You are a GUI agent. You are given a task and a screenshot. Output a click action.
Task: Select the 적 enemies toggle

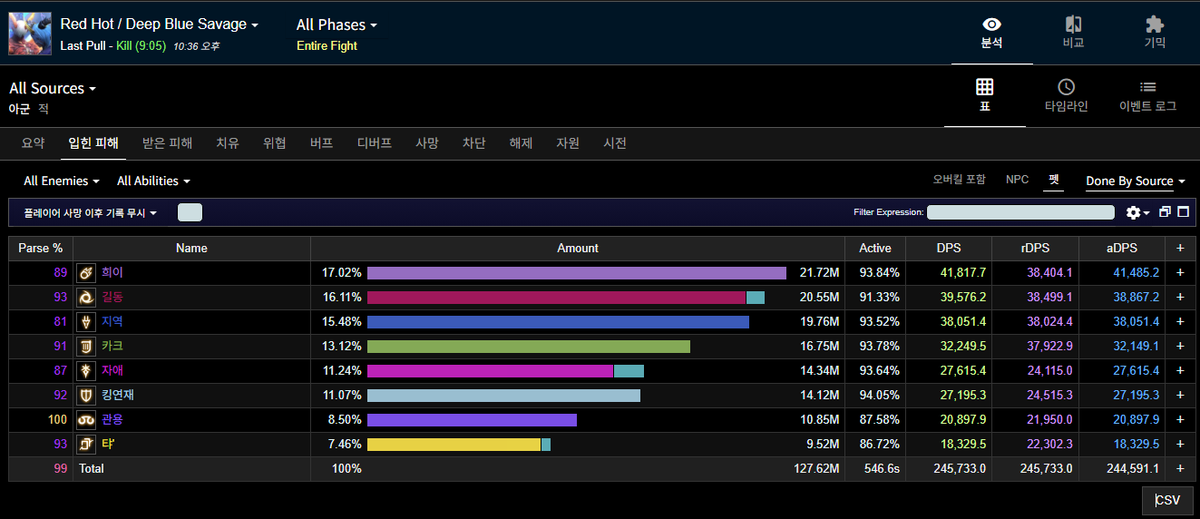[44, 108]
